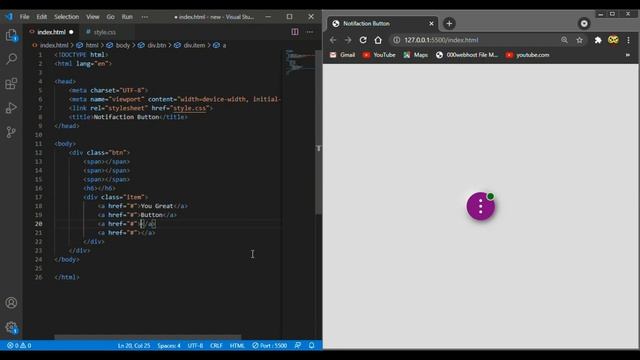Viewport: 640px width, 360px height.
Task: Open editor More Actions ellipsis
Action: (310, 32)
